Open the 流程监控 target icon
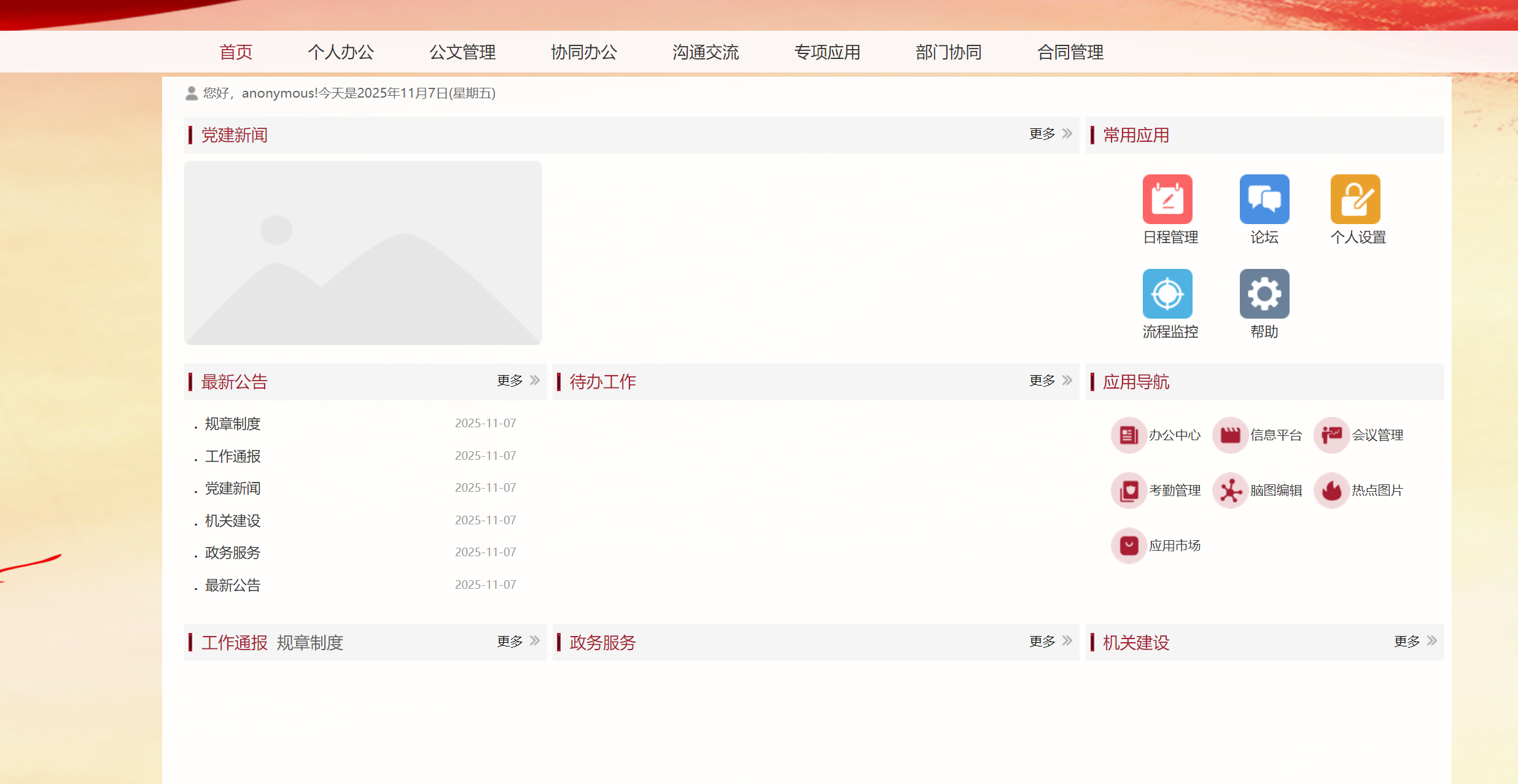 coord(1167,293)
